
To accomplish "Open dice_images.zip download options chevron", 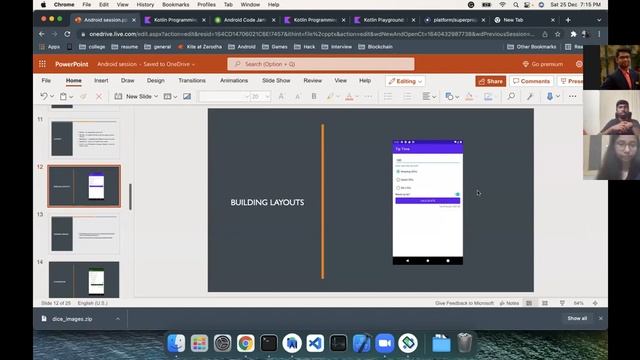I will click(x=118, y=319).
